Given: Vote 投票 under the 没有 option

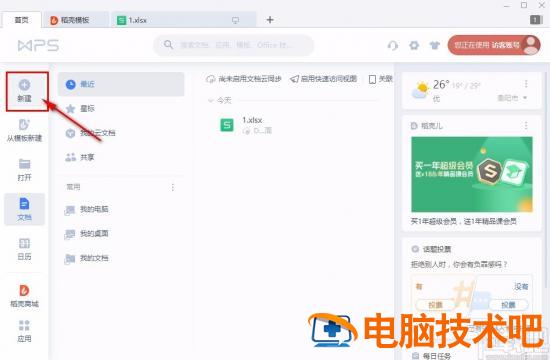Looking at the screenshot, I should click(x=508, y=305).
